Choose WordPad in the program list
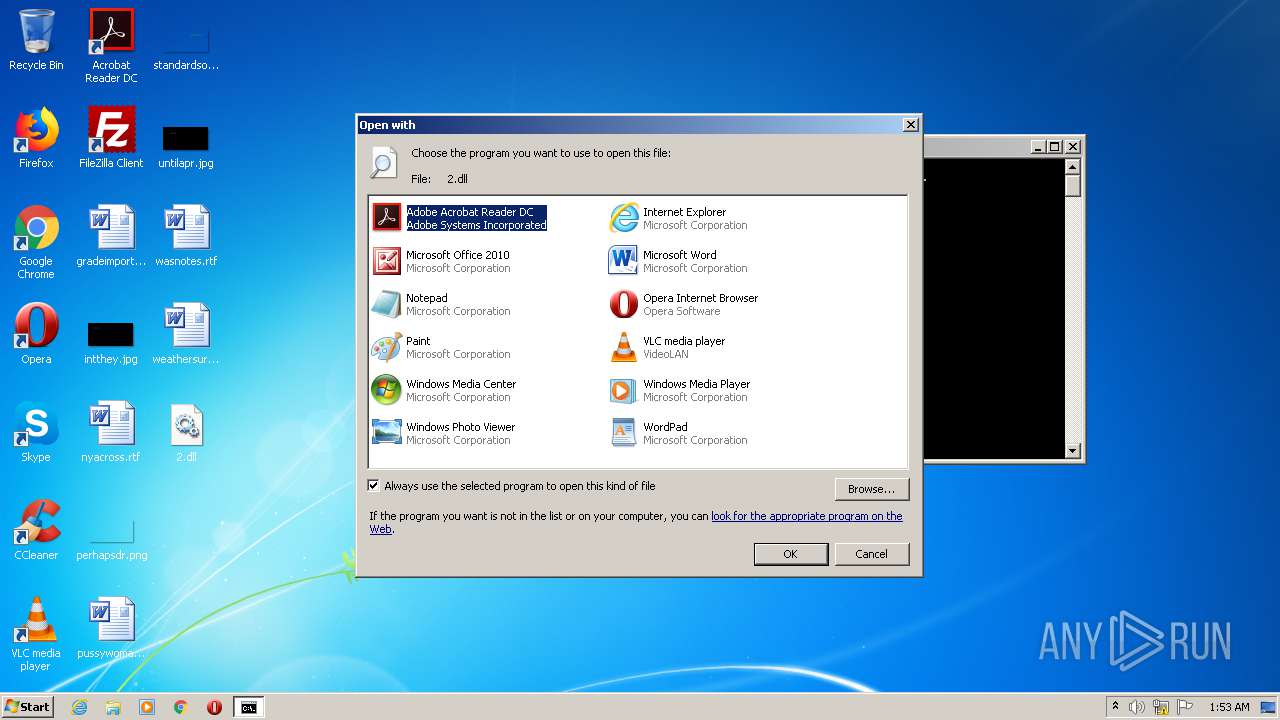The height and width of the screenshot is (720, 1280). point(679,433)
